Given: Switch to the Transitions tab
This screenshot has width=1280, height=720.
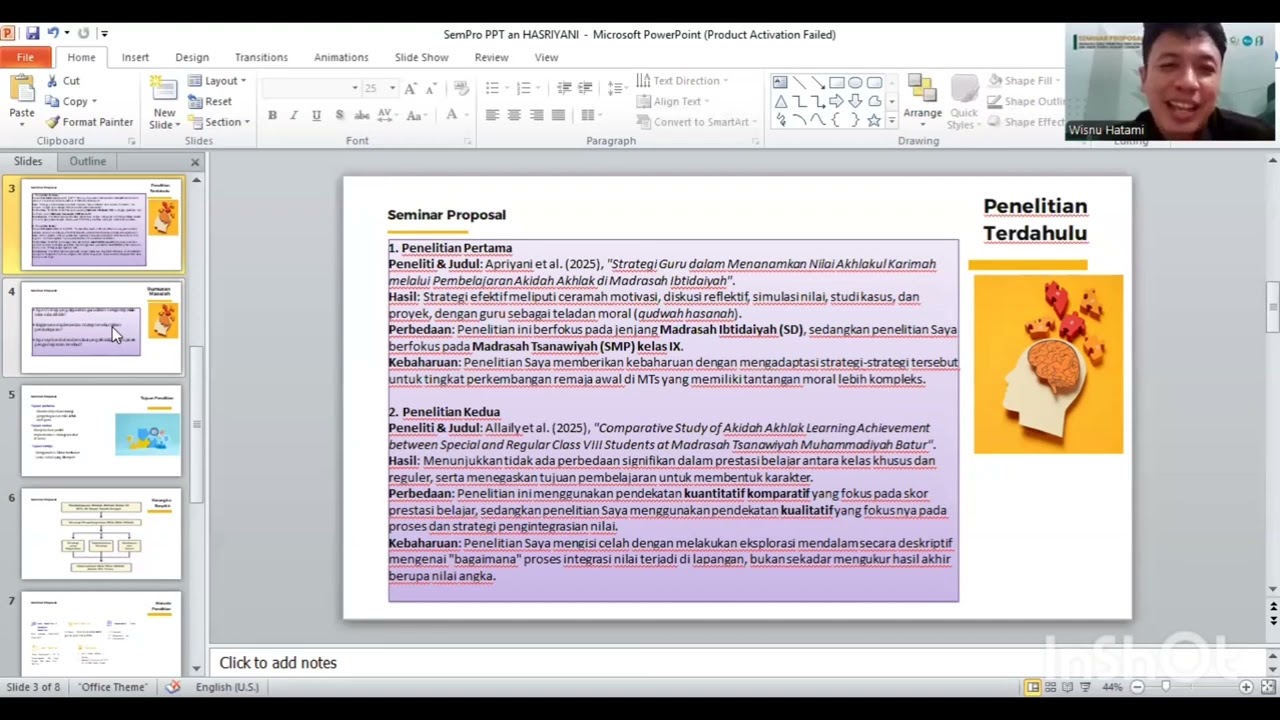Looking at the screenshot, I should click(261, 57).
